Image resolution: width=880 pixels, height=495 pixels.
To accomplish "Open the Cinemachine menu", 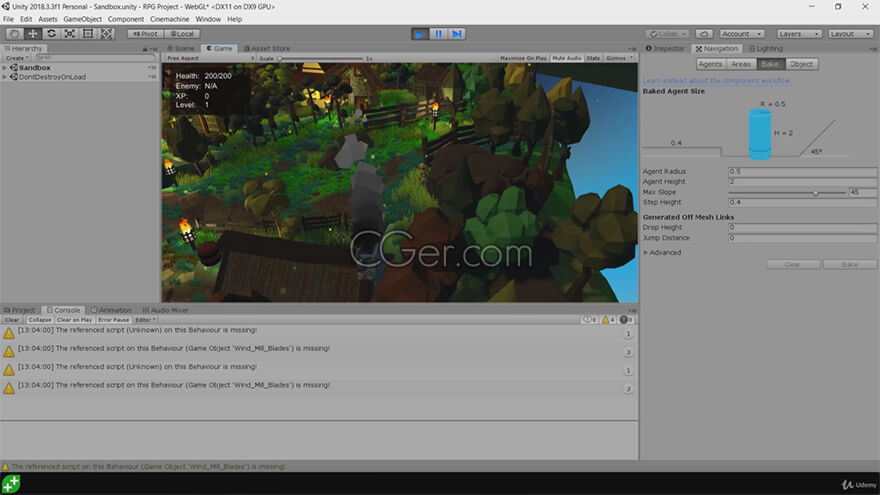I will 169,19.
